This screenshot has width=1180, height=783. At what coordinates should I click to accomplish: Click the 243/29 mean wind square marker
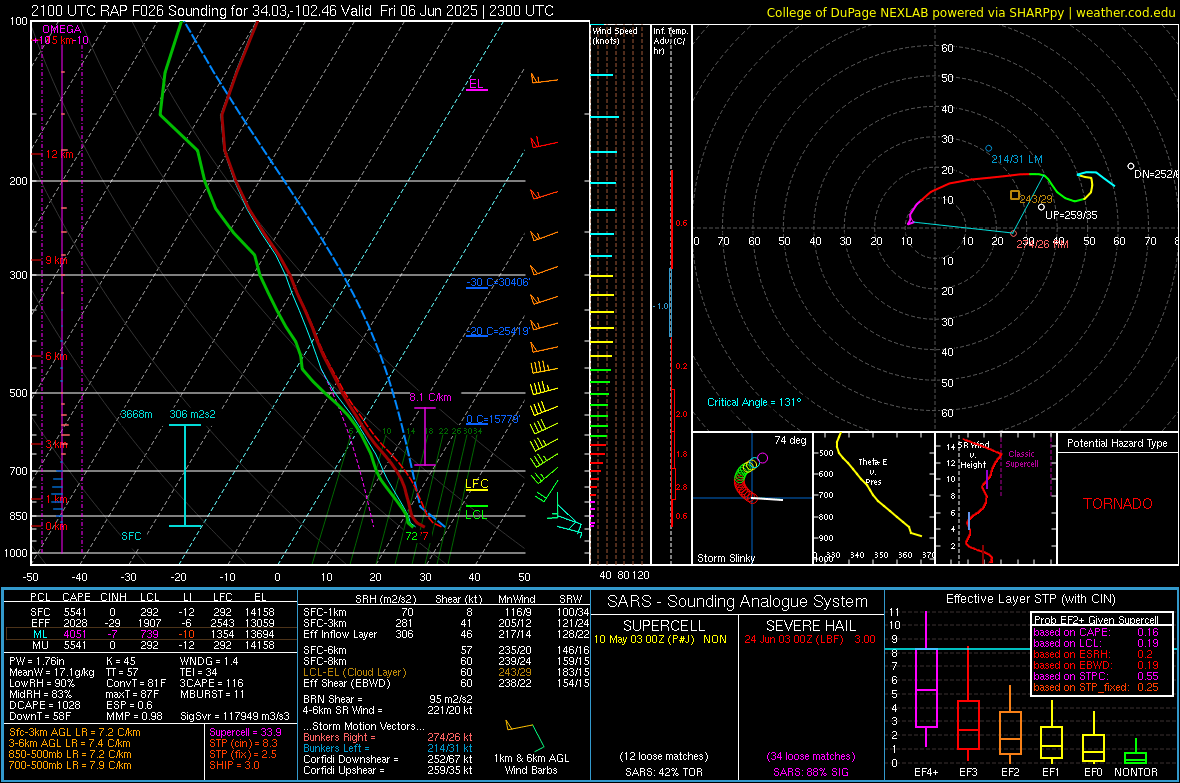coord(1014,196)
